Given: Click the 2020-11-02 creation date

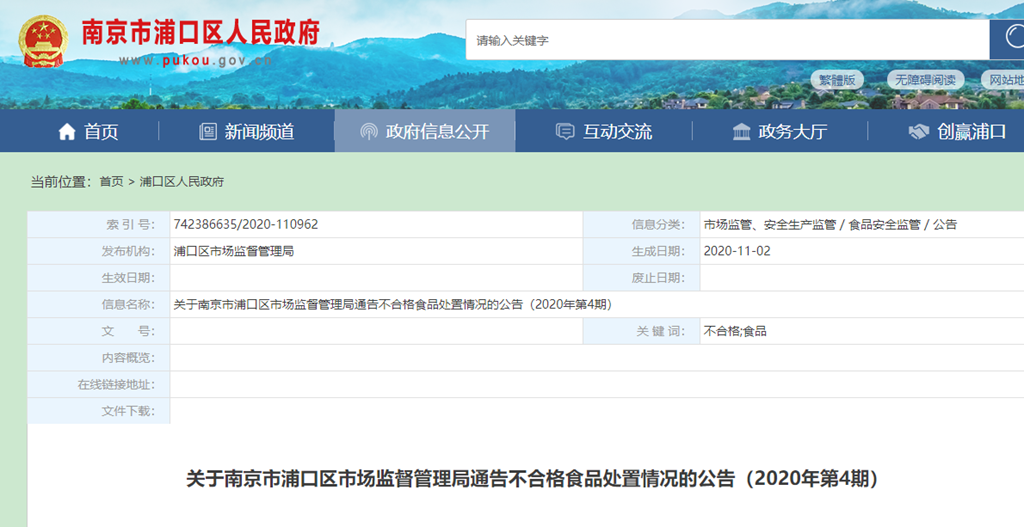Looking at the screenshot, I should pos(737,251).
